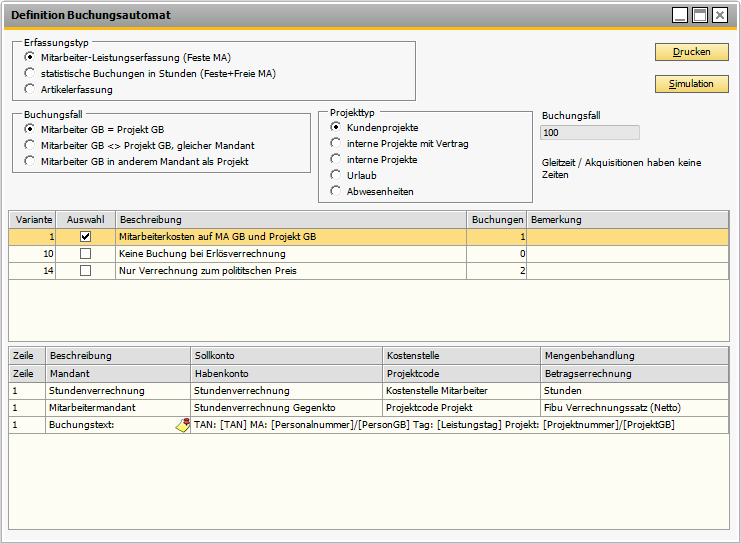
Task: Select statistische Buchungen in Stunden option
Action: (30, 74)
